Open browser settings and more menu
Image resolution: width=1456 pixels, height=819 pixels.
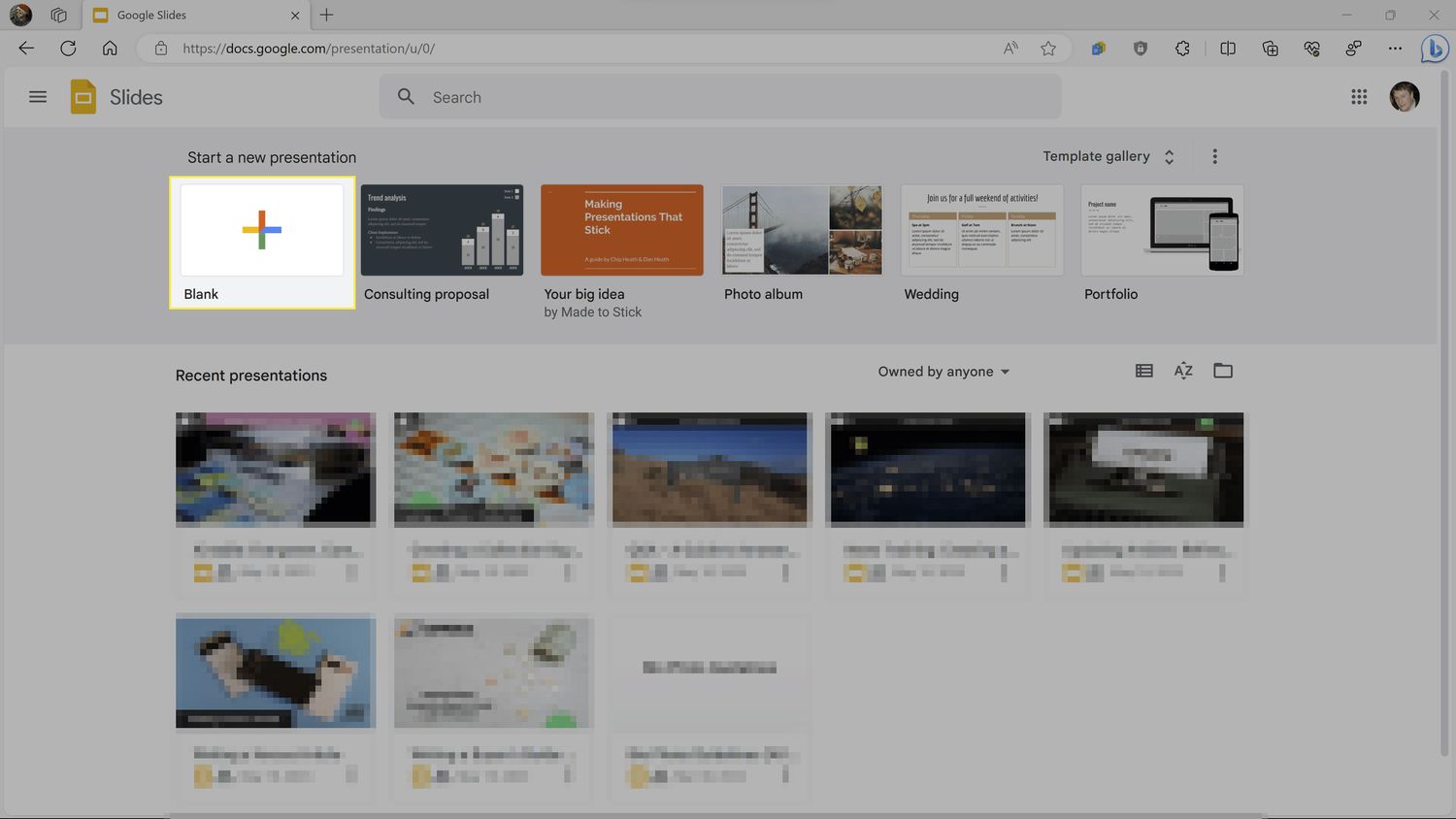point(1395,49)
